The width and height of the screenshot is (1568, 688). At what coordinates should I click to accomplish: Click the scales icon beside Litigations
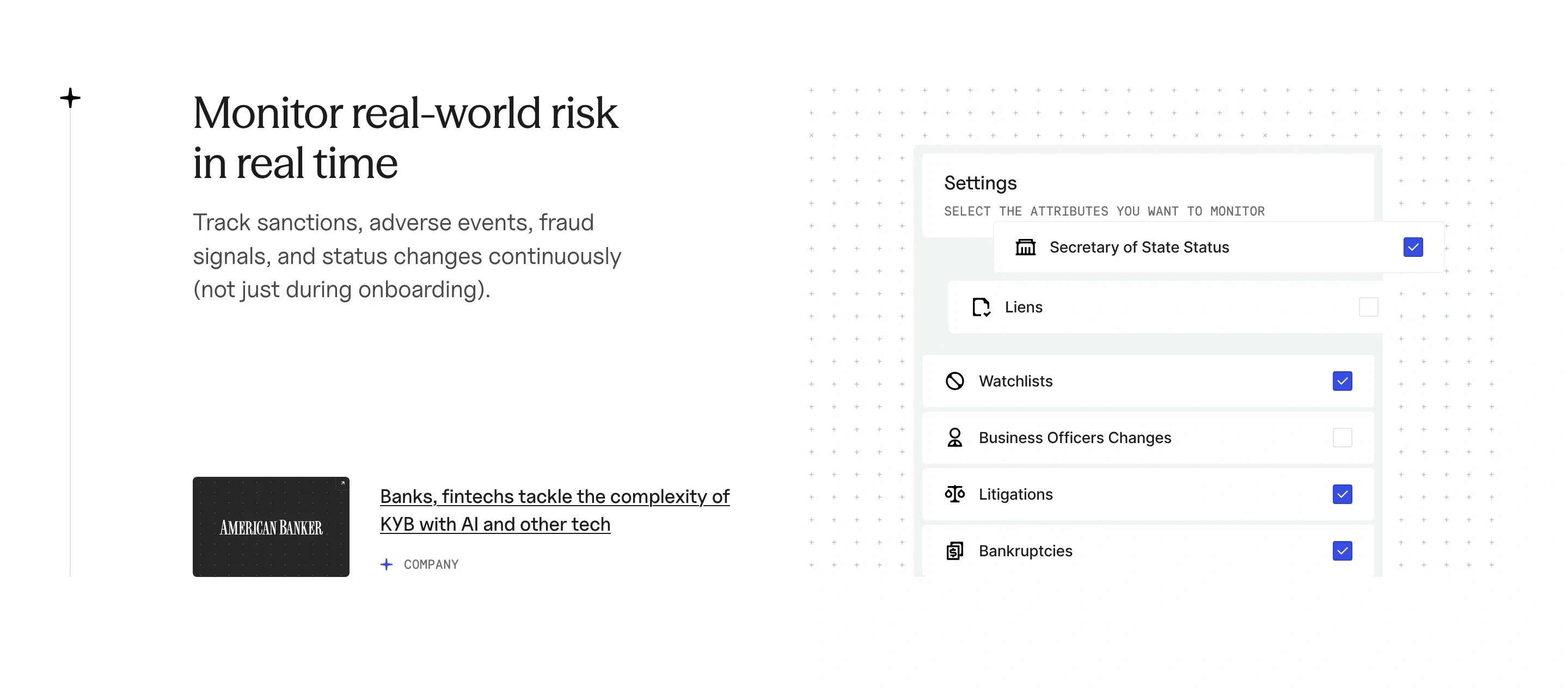[x=954, y=494]
